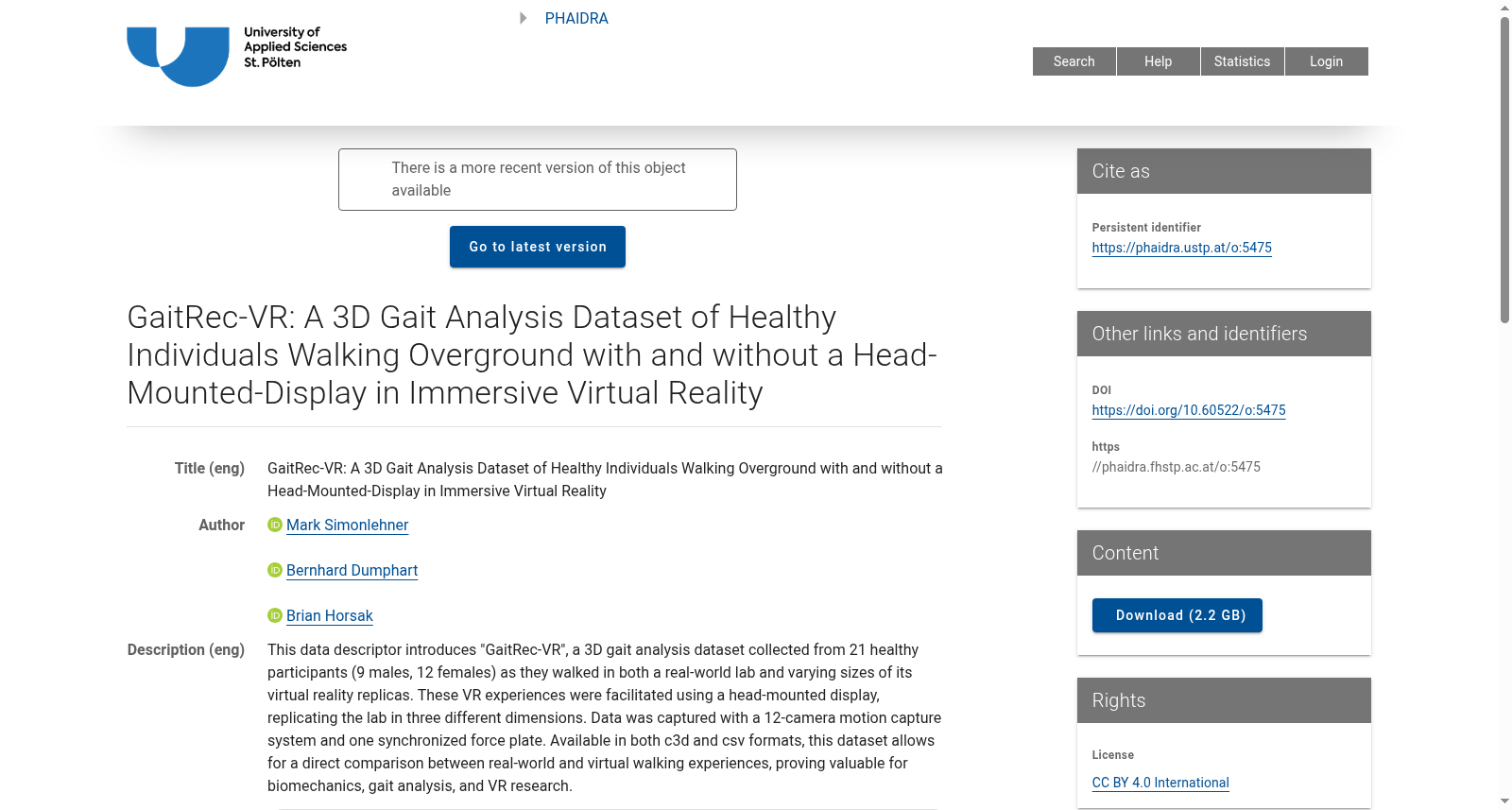Click the Content panel header
1512x810 pixels.
pyautogui.click(x=1224, y=553)
